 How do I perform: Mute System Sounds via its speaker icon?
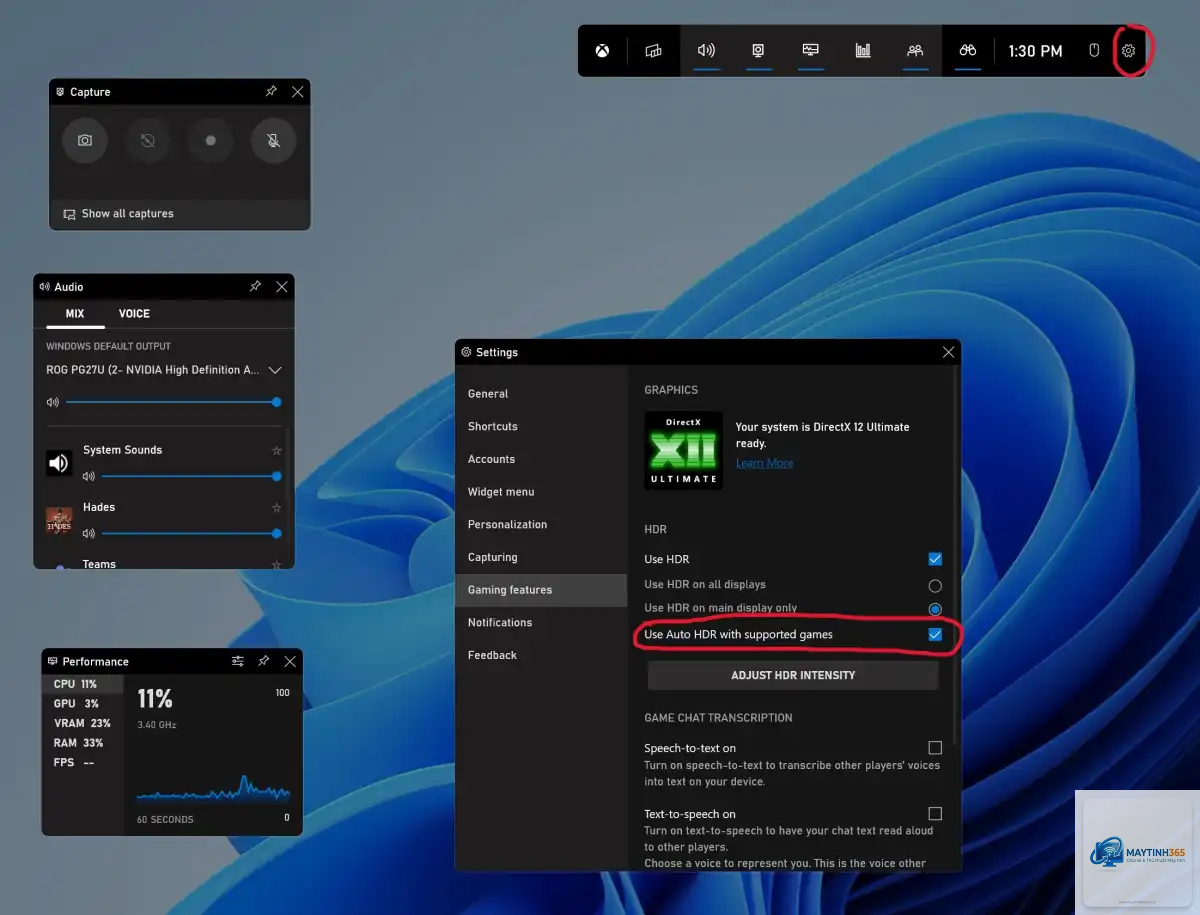coord(88,476)
